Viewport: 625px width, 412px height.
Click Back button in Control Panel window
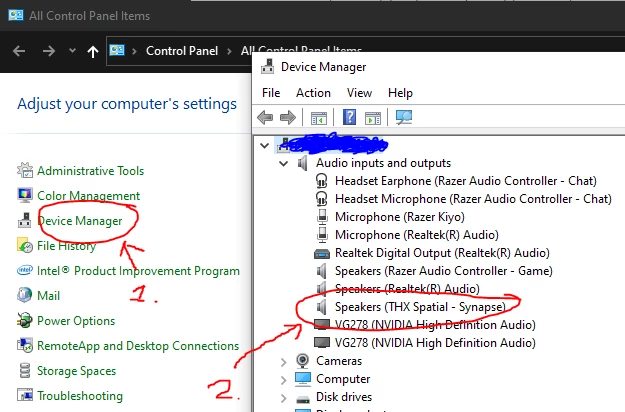coord(19,51)
